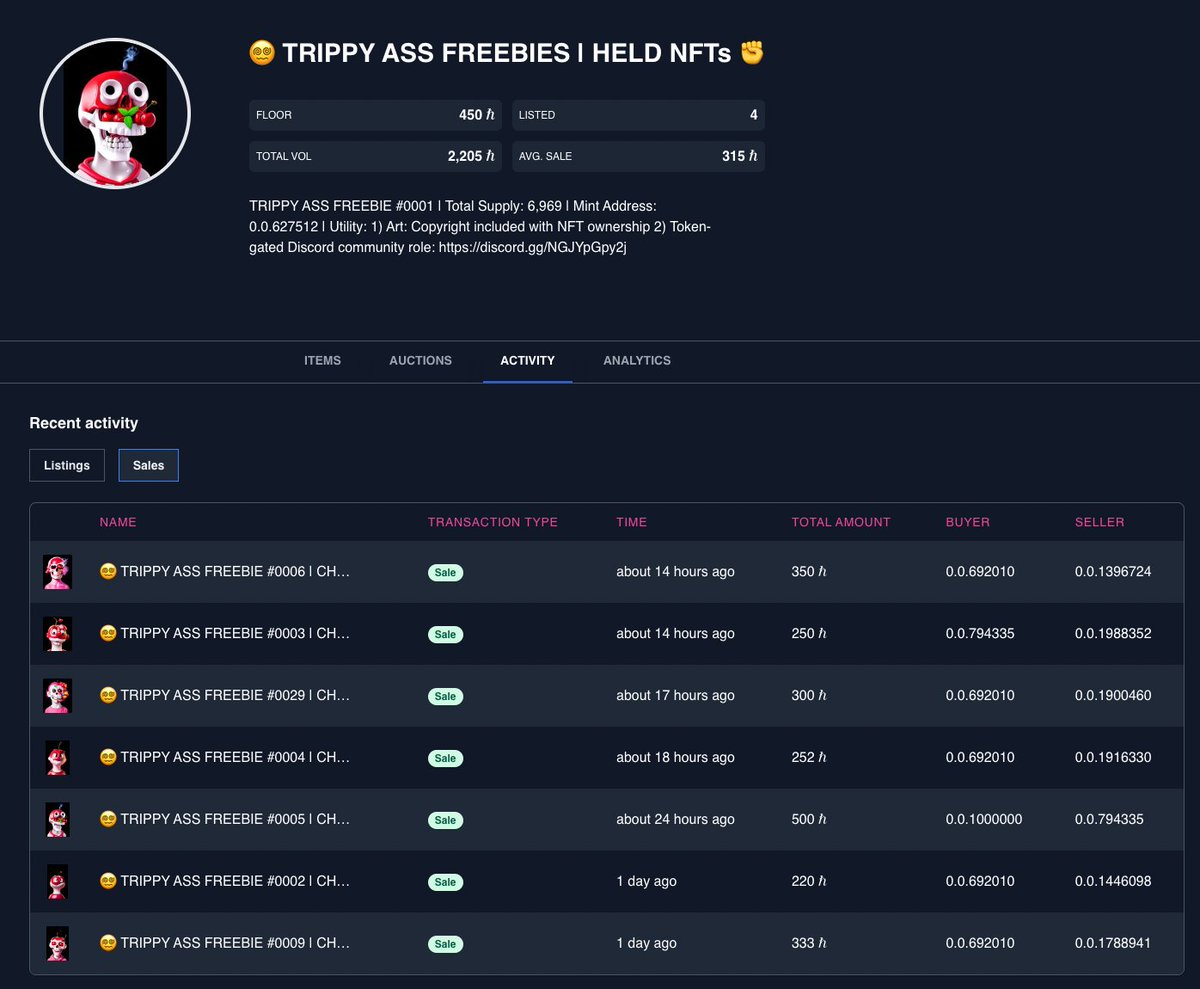Open TRIPPY ASS FREEBIE #0029 name link
Image resolution: width=1200 pixels, height=989 pixels.
pos(225,696)
